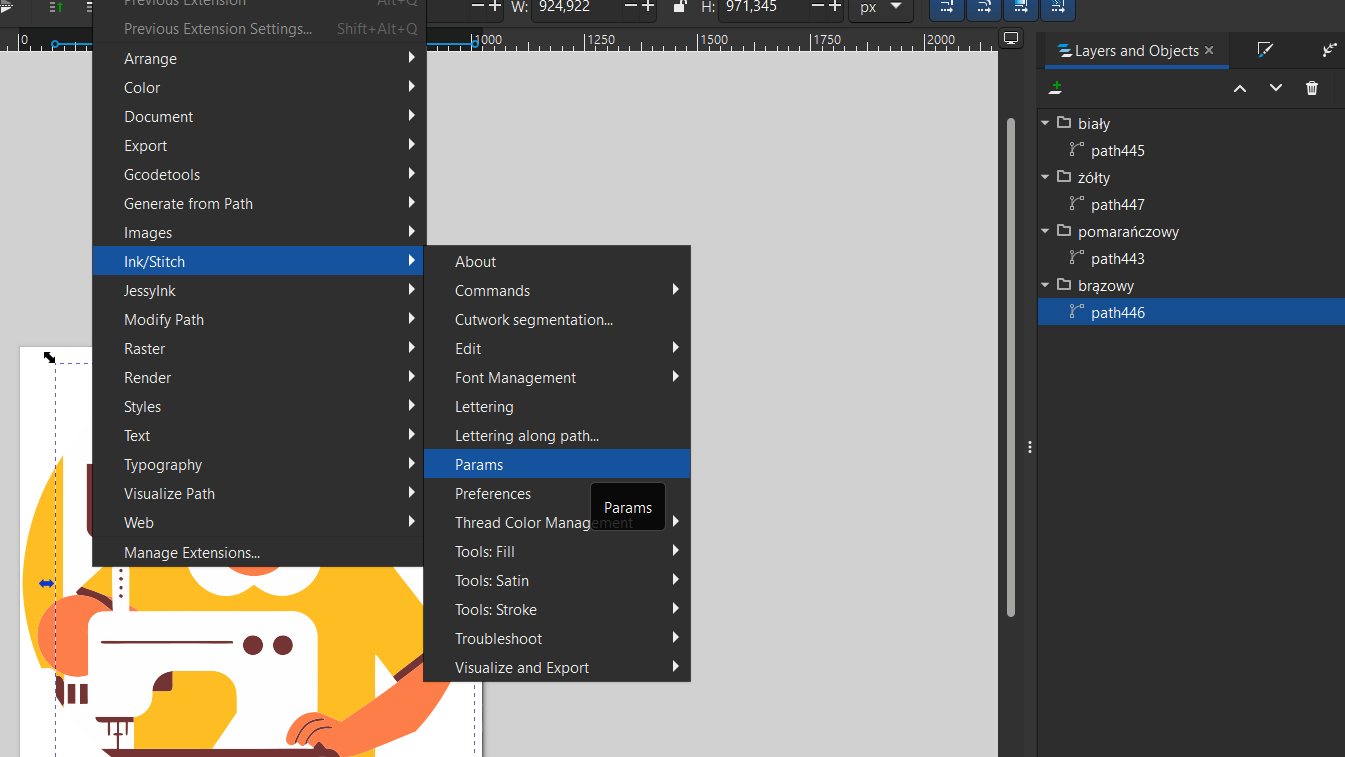Viewport: 1345px width, 757px height.
Task: Open Params in Ink/Stitch submenu
Action: [557, 464]
